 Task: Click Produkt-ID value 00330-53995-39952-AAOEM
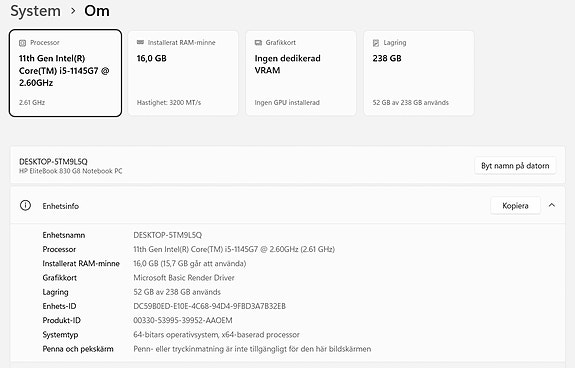tap(183, 320)
